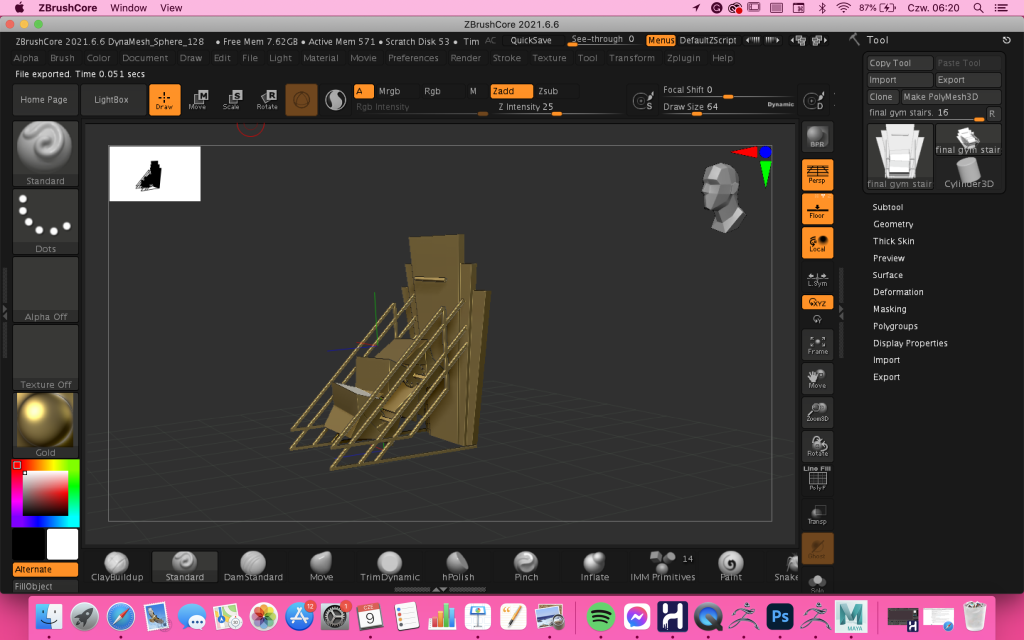Image resolution: width=1024 pixels, height=640 pixels.
Task: Open Spotlight search in the menu bar
Action: coord(978,8)
